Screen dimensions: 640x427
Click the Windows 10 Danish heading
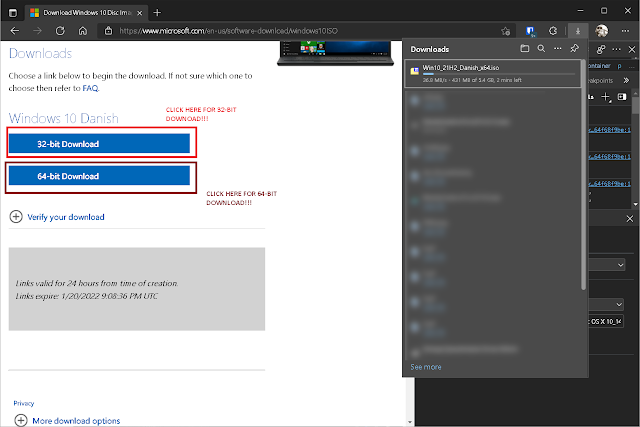(x=64, y=118)
